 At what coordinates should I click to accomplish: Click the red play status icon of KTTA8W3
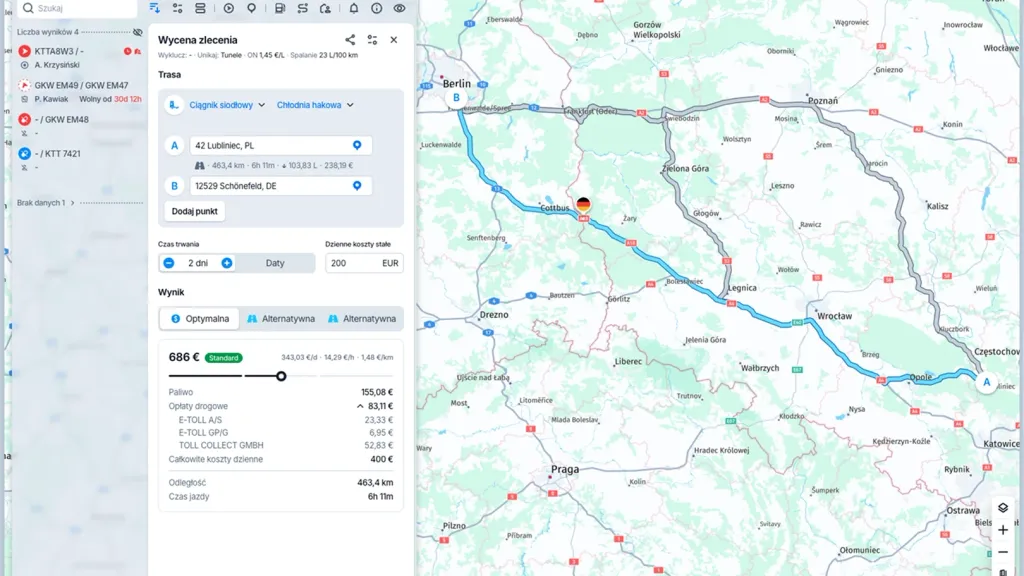coord(24,51)
